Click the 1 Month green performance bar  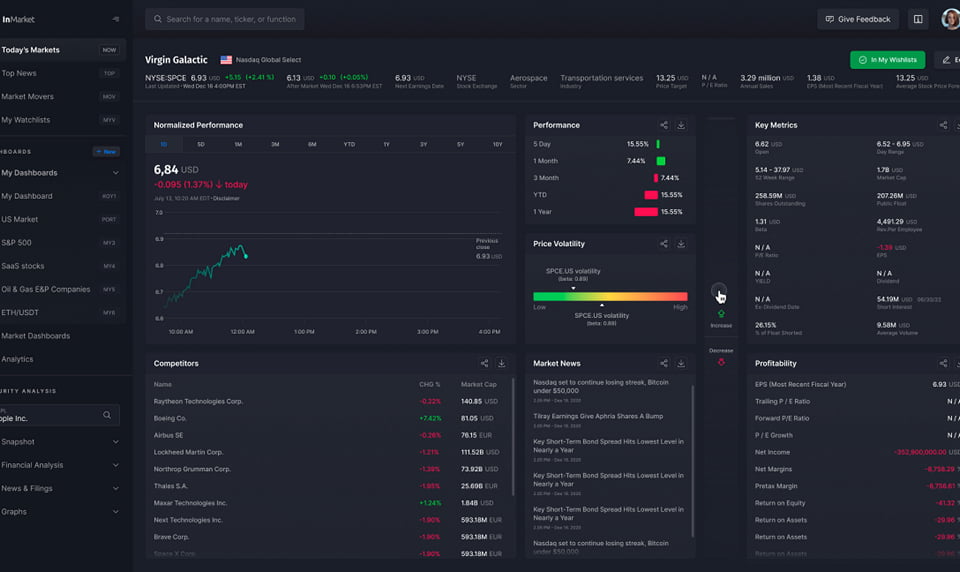click(x=661, y=161)
